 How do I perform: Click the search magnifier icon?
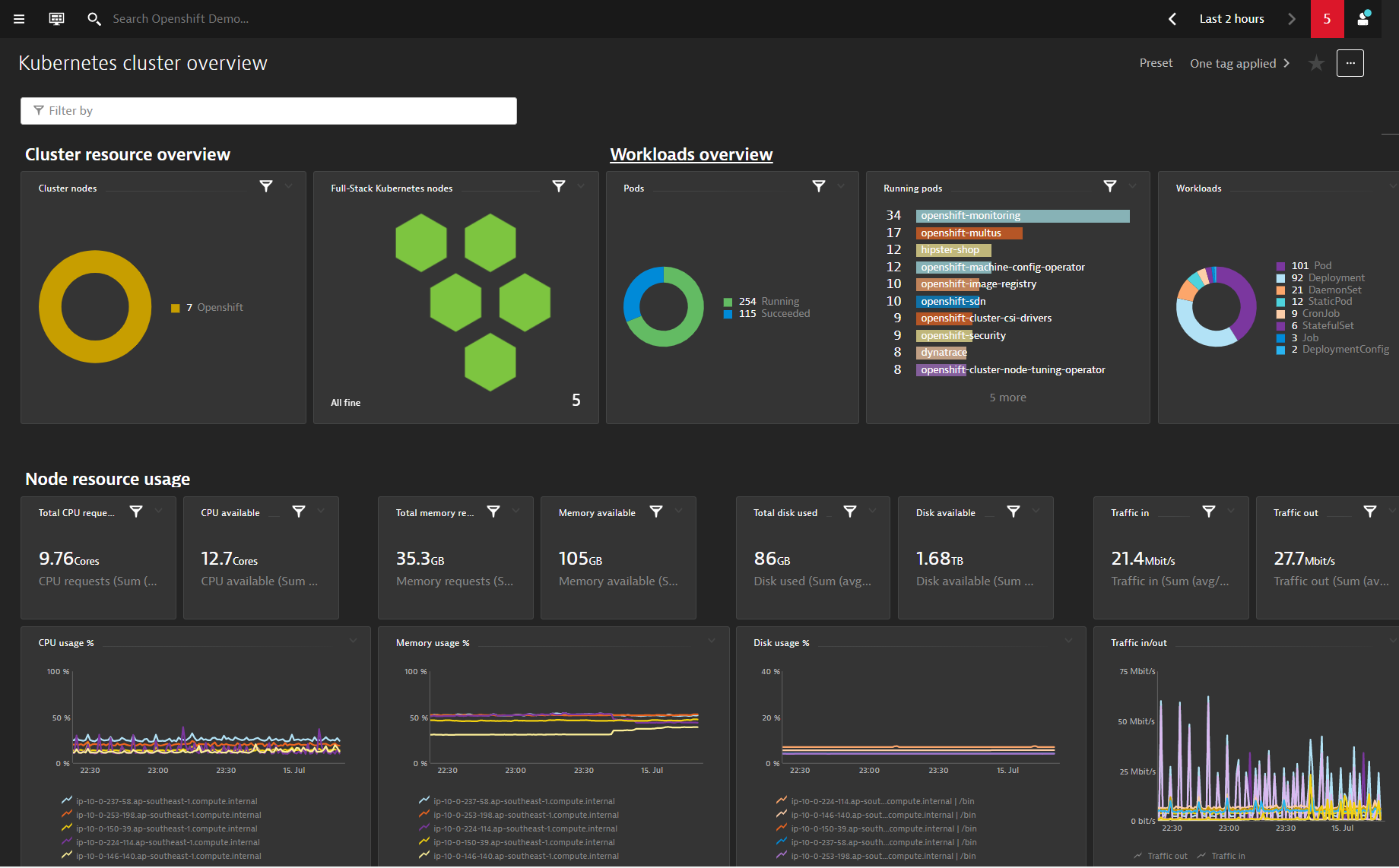[94, 19]
